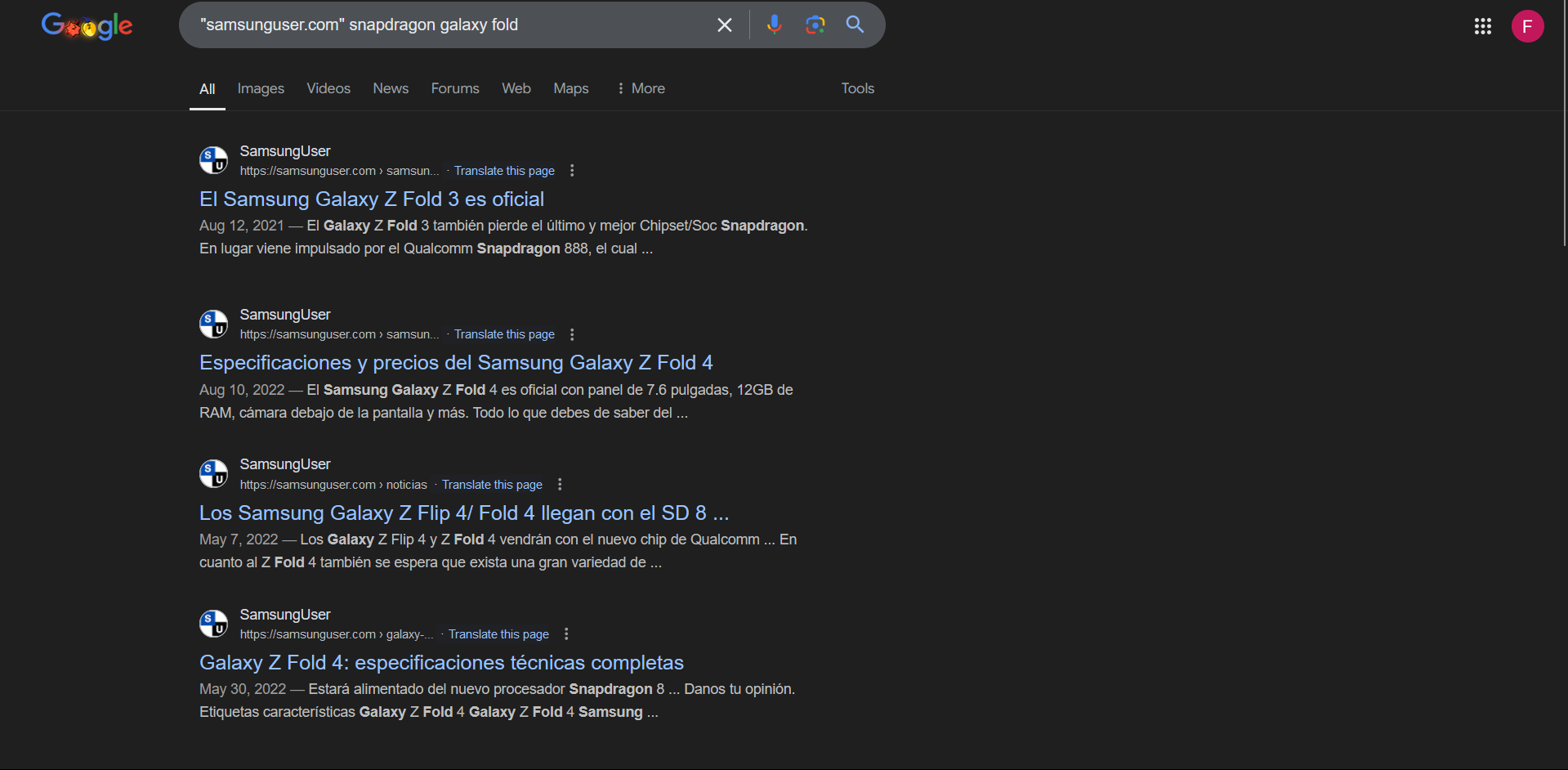Screen dimensions: 1568x770
Task: Open three-dot menu for Z Flip 4 noticias result
Action: [x=560, y=485]
